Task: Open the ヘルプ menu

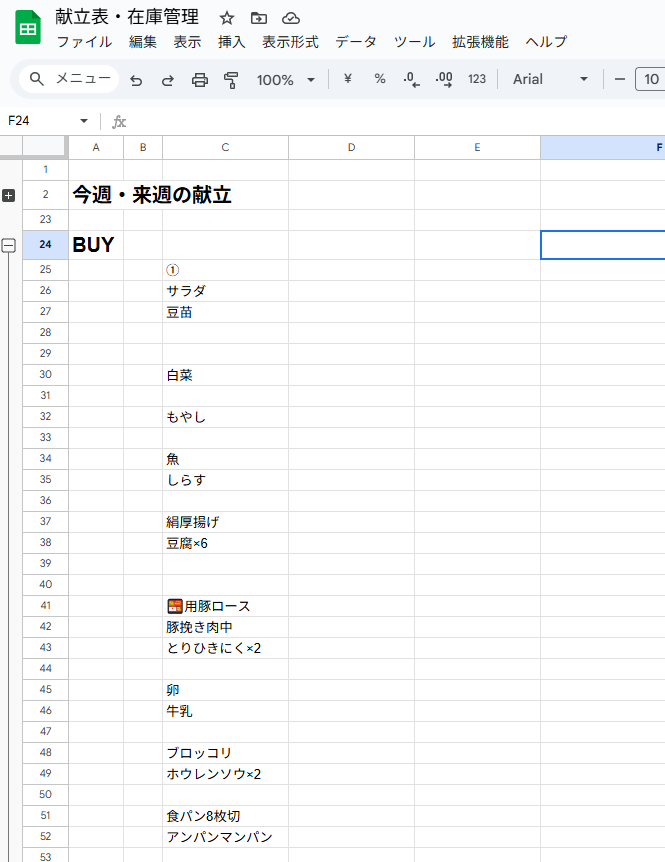Action: click(x=546, y=42)
